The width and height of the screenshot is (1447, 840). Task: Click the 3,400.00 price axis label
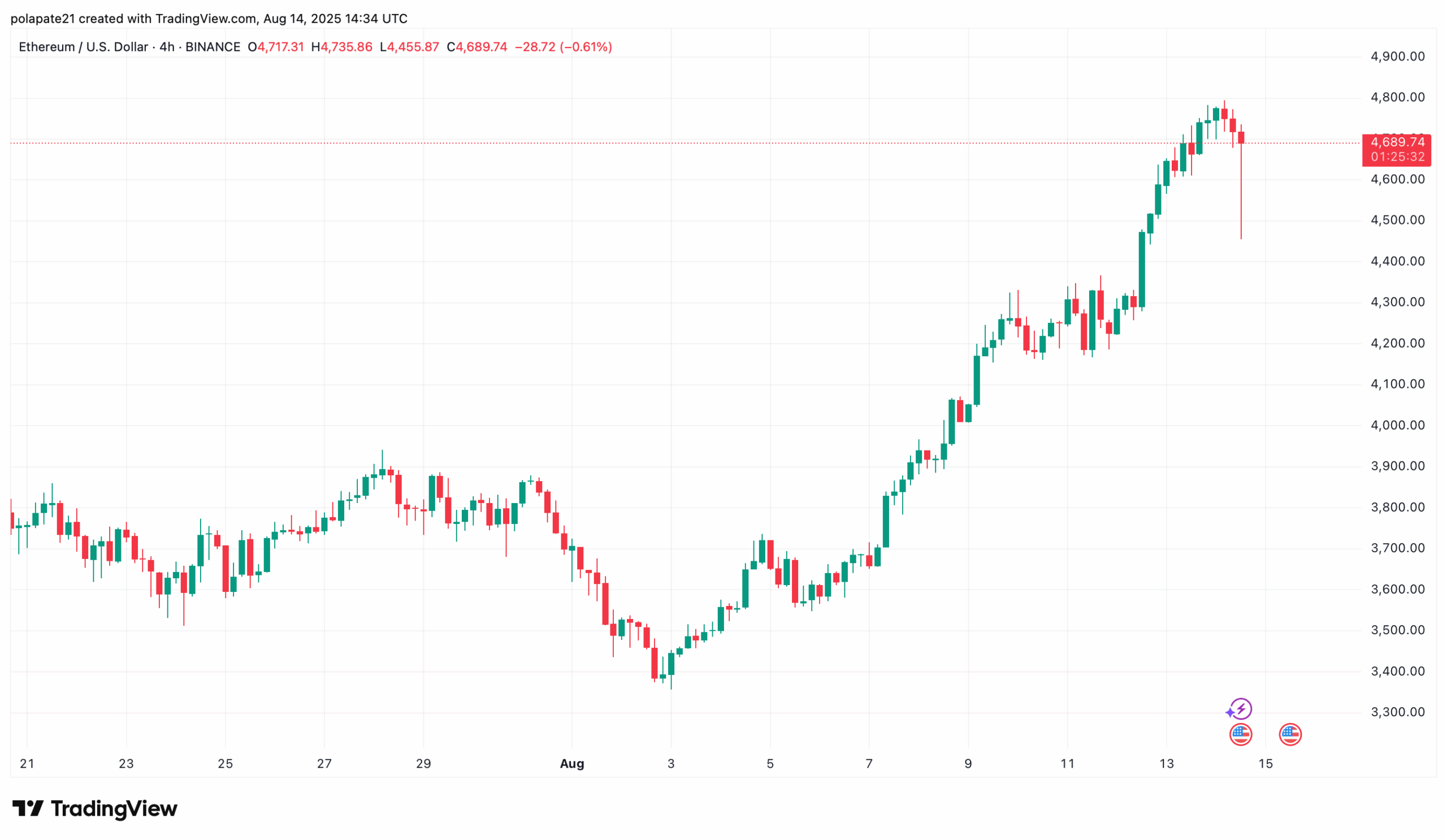tap(1398, 672)
